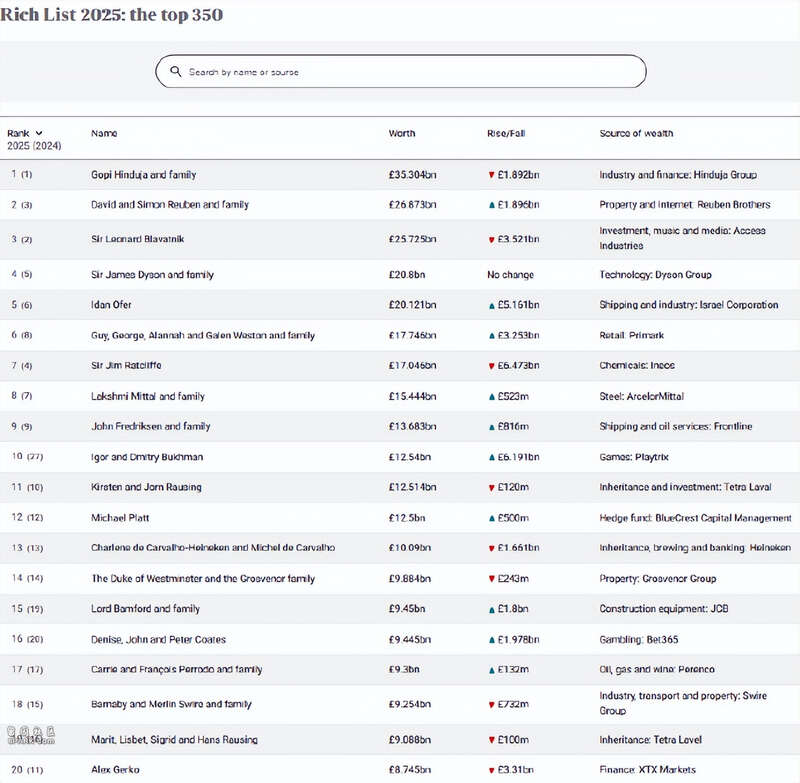
Task: Click the green up arrow beside £6.191bn
Action: click(x=491, y=457)
